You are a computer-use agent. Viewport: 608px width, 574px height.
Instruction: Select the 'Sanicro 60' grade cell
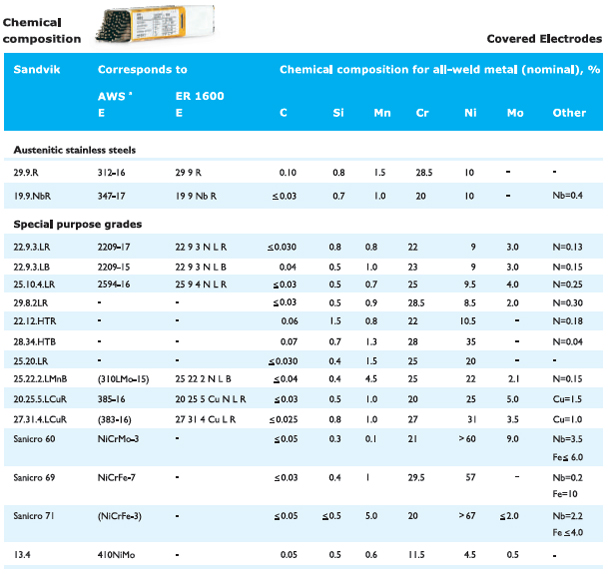coord(34,439)
